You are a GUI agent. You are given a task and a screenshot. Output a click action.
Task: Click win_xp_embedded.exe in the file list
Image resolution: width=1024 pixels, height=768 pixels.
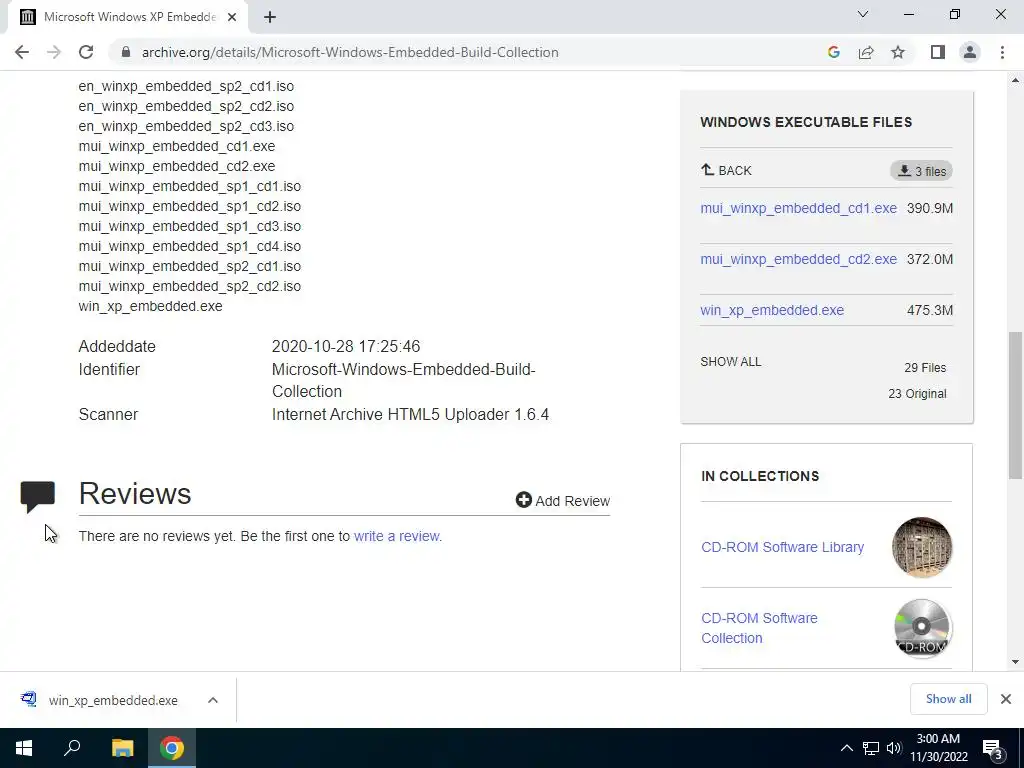[150, 306]
